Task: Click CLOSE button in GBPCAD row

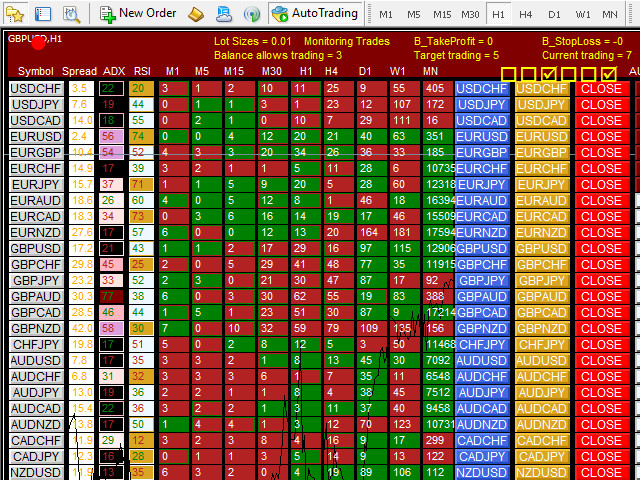Action: (602, 313)
